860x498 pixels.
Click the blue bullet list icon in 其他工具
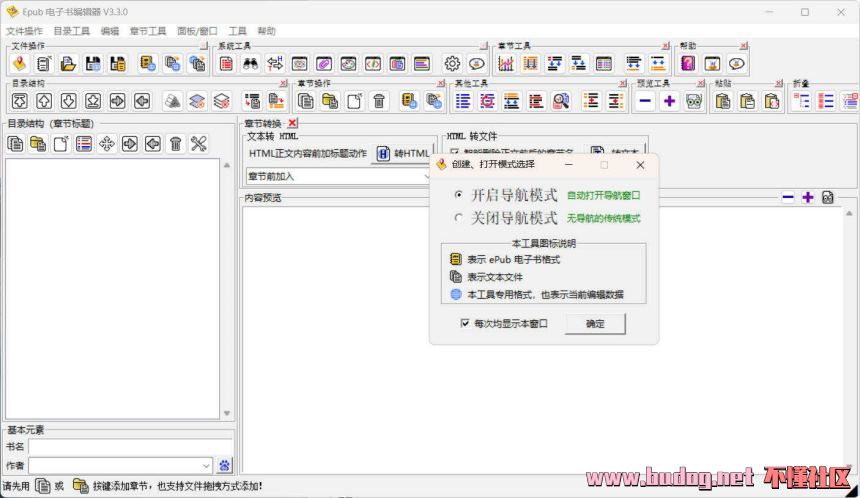point(463,101)
